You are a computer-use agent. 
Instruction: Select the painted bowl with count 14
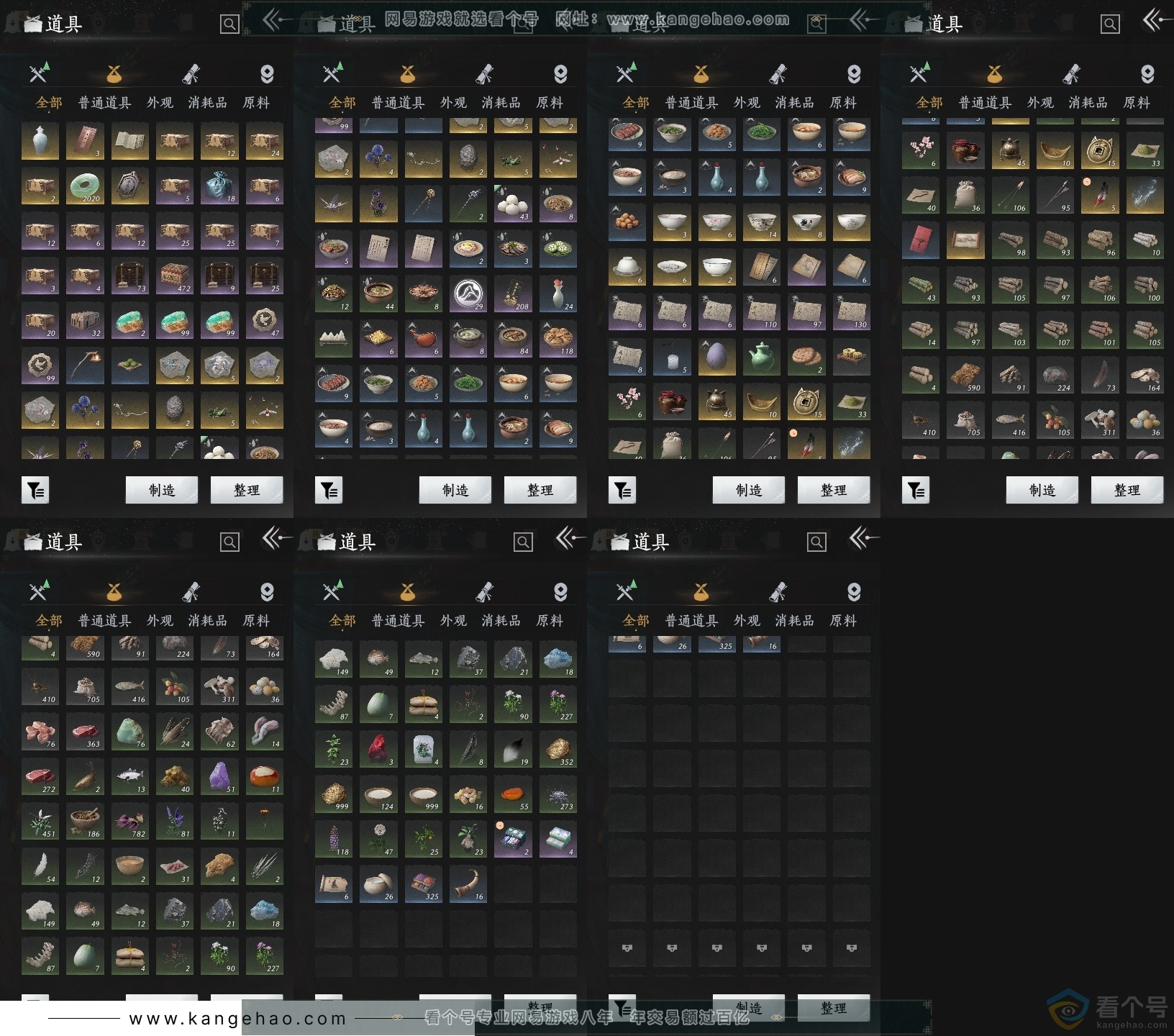762,222
